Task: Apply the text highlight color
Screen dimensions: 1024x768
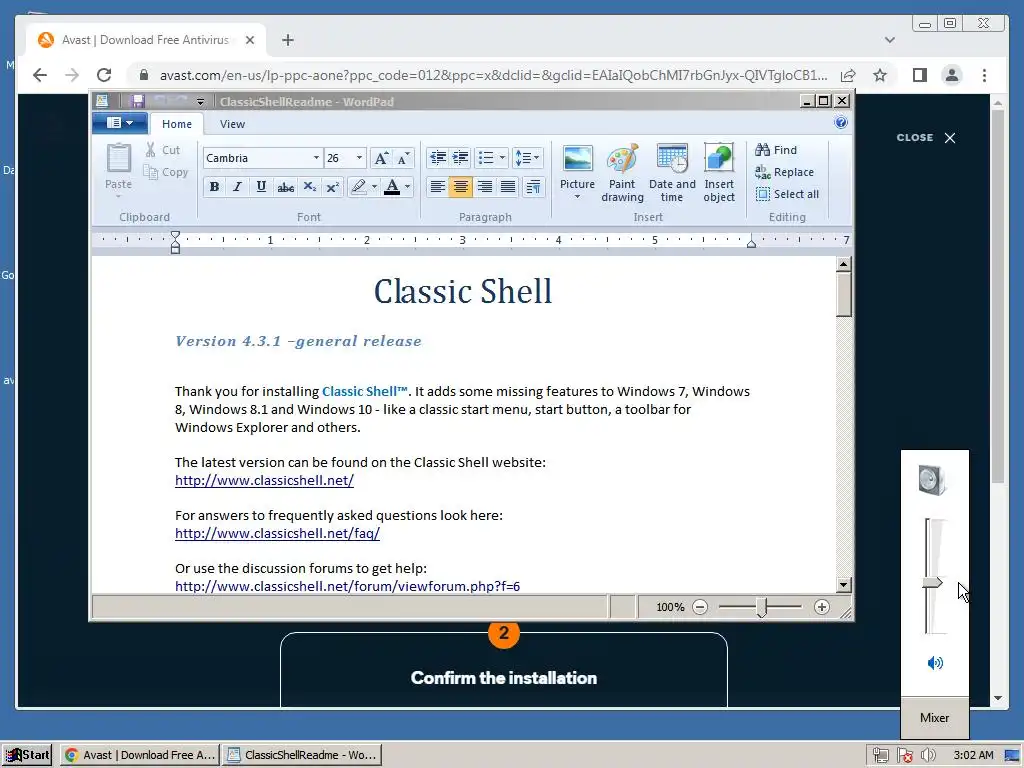Action: coord(359,187)
